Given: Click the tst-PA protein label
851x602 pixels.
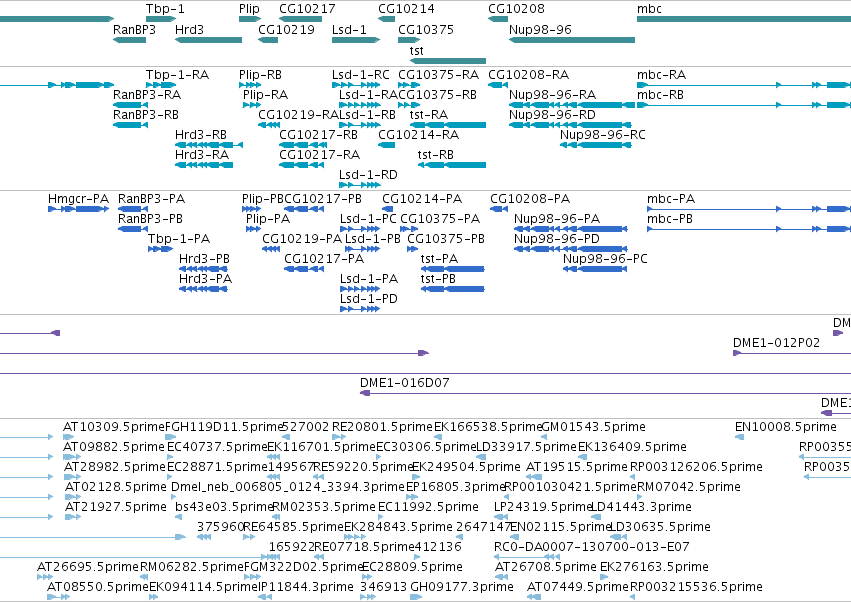Looking at the screenshot, I should click(439, 259).
